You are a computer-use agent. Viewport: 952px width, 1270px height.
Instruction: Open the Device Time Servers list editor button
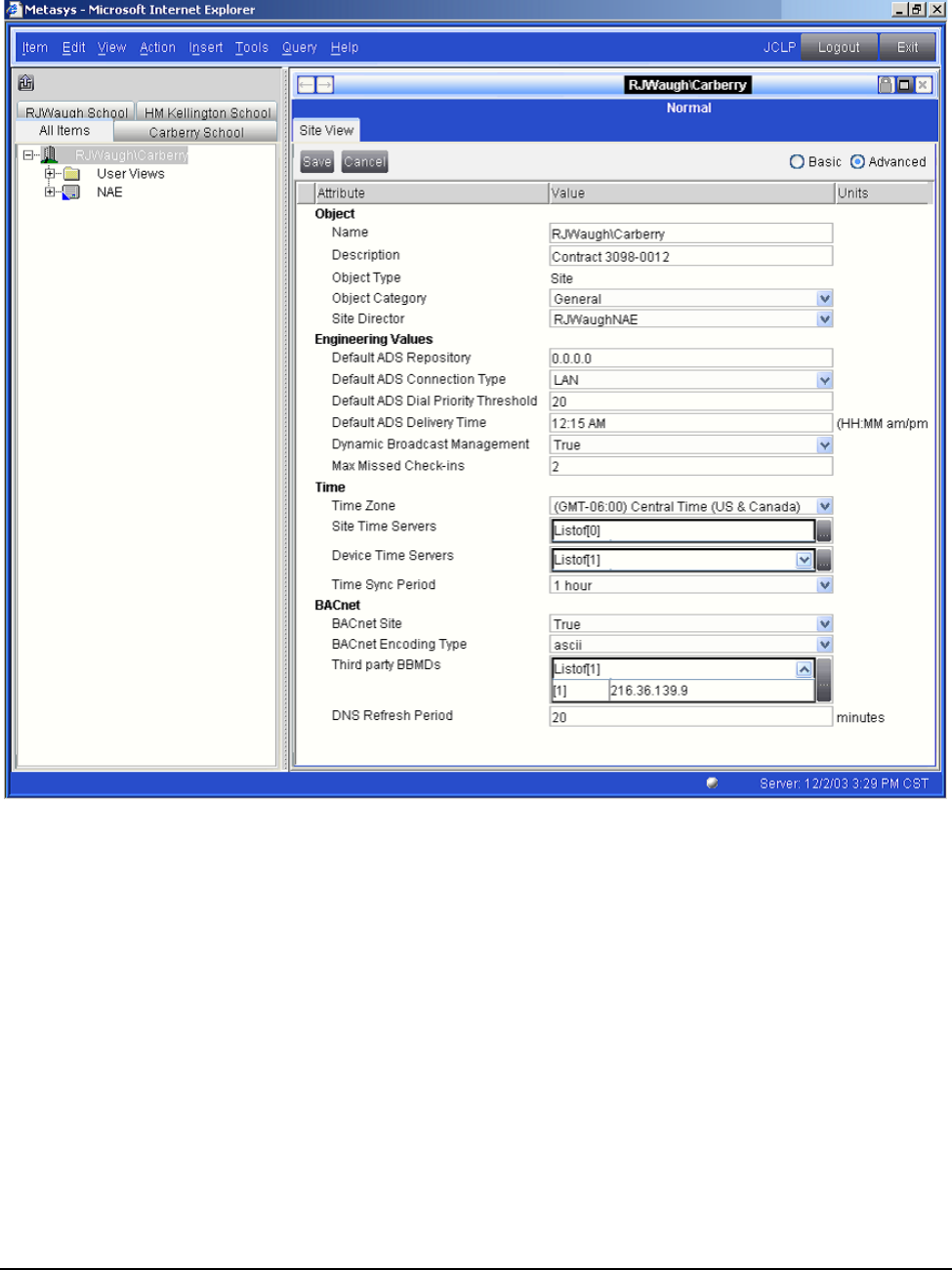coord(824,561)
